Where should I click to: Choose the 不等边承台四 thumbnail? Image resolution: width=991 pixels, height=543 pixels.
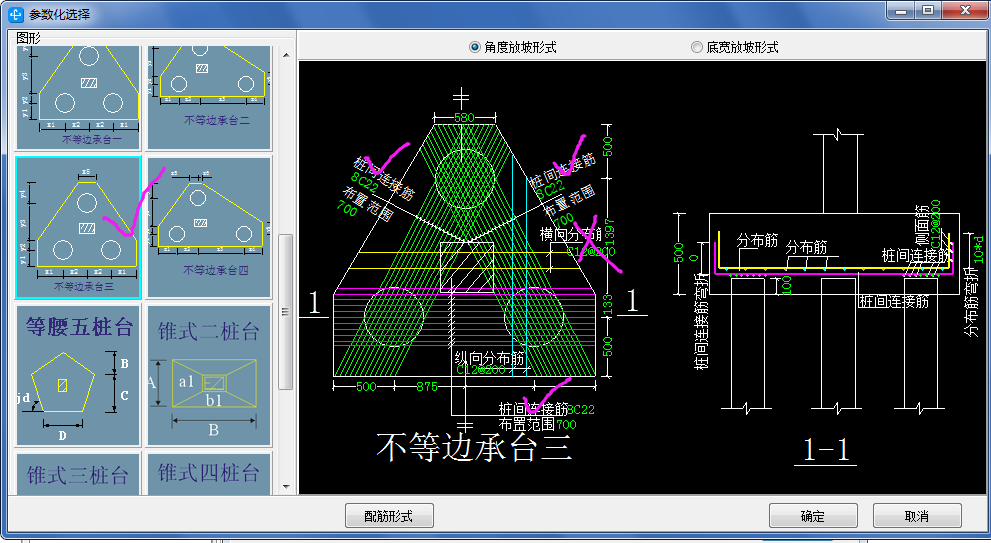[209, 228]
